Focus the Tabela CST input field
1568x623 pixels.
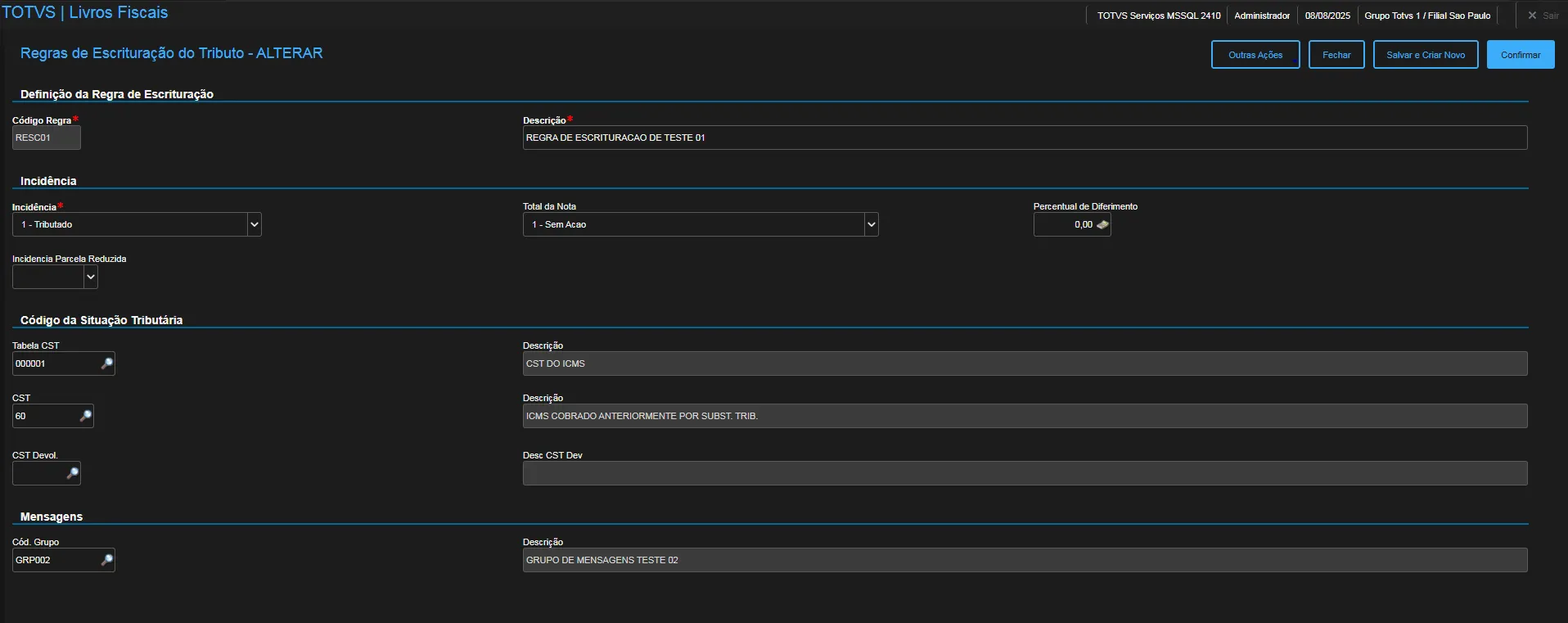pyautogui.click(x=55, y=363)
